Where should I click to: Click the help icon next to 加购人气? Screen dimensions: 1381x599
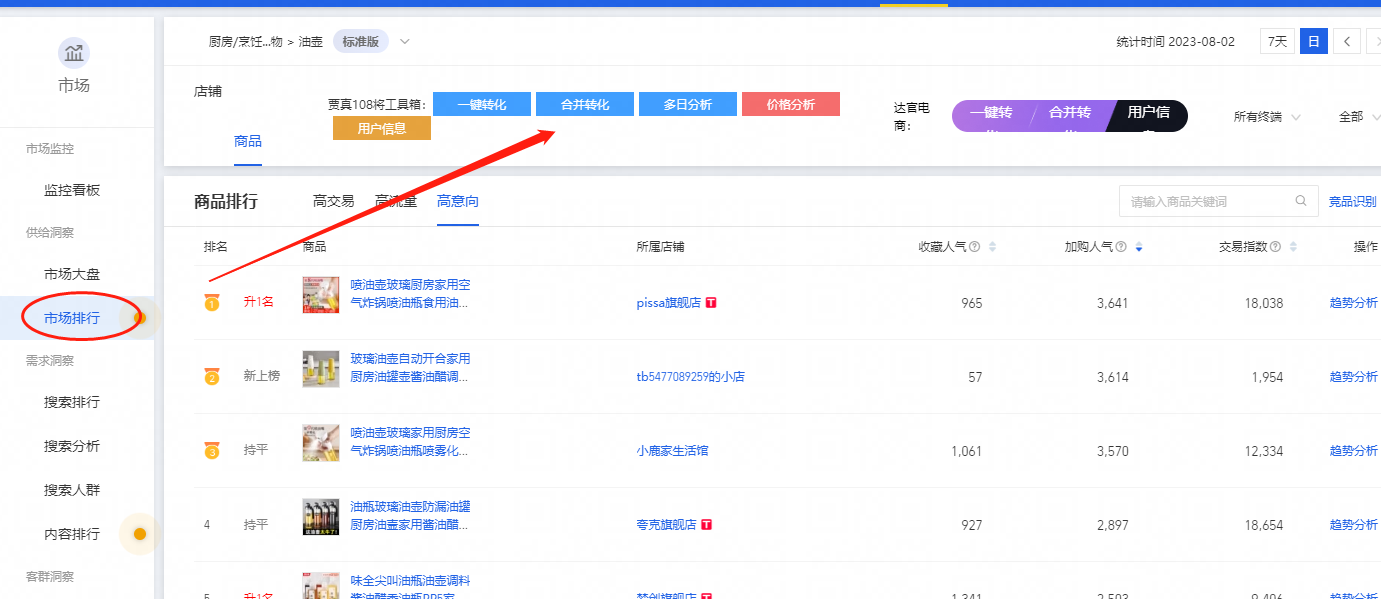click(x=1121, y=247)
